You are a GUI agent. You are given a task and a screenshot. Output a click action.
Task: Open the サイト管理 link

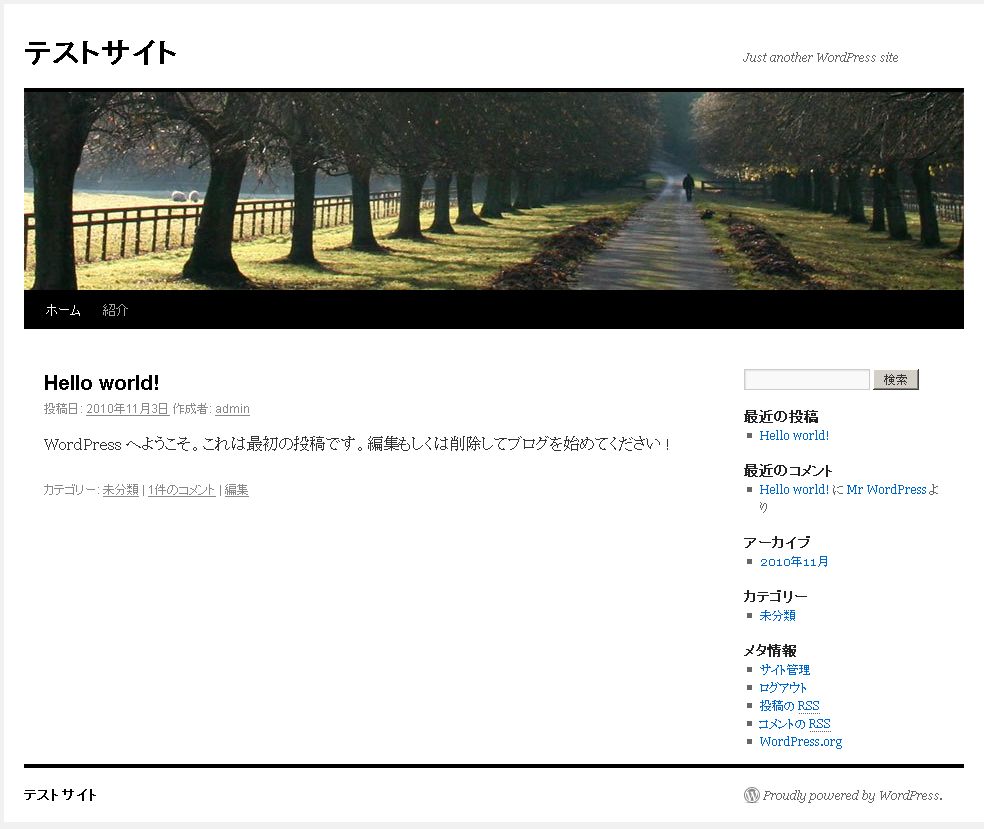click(784, 670)
